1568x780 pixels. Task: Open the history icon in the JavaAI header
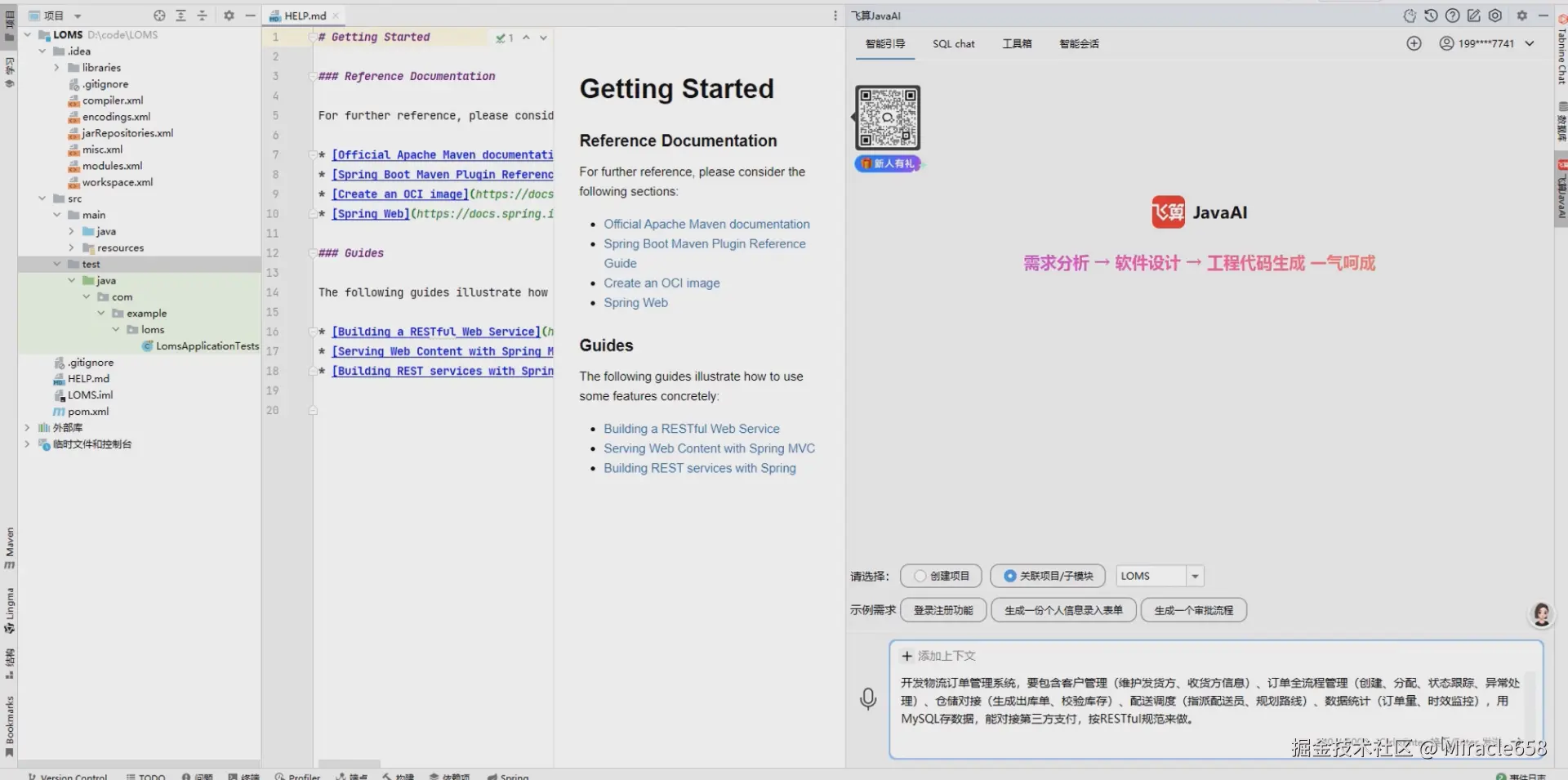(1431, 16)
